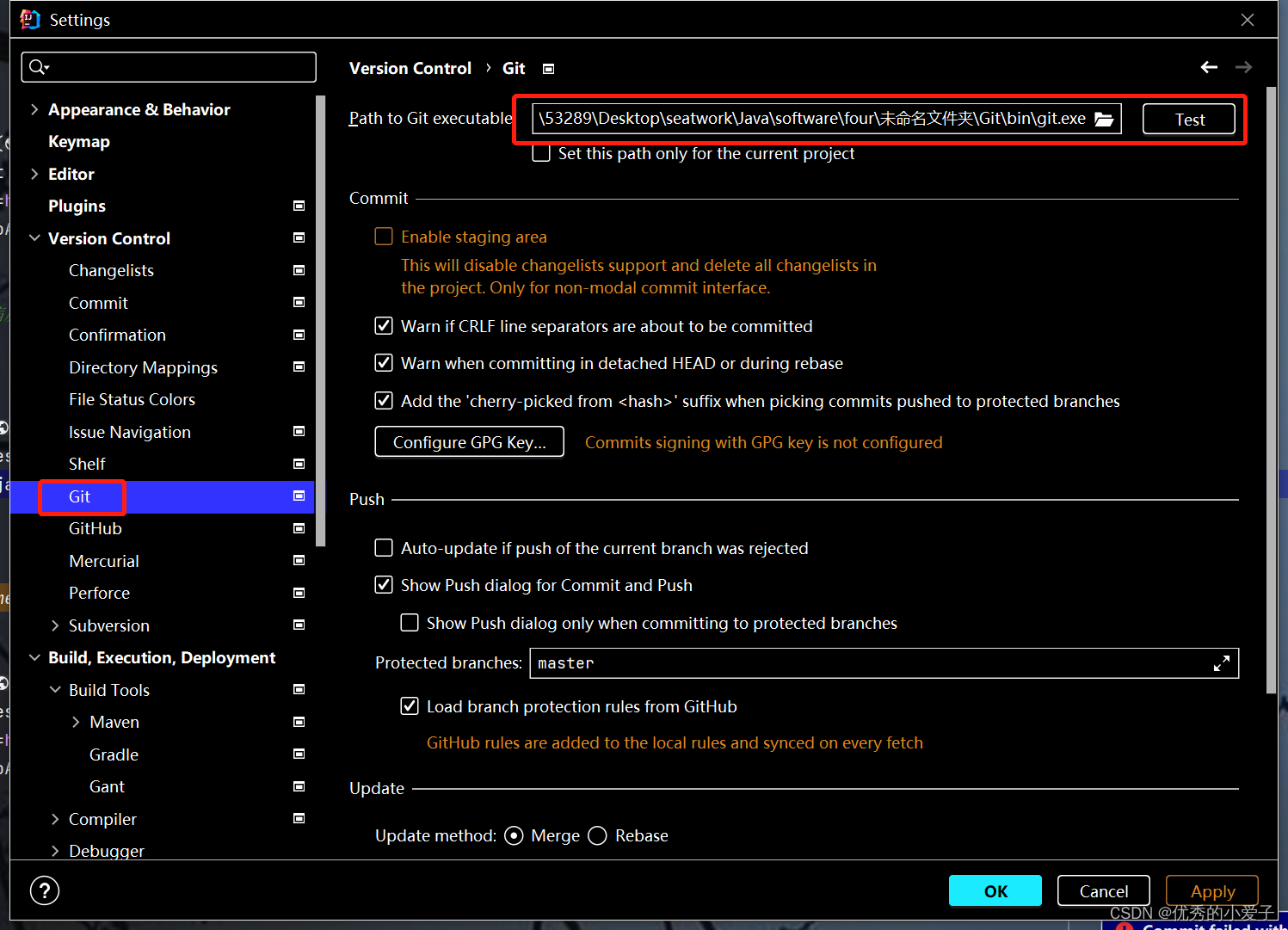
Task: Click the project-level icon next to Plugins
Action: pos(299,206)
